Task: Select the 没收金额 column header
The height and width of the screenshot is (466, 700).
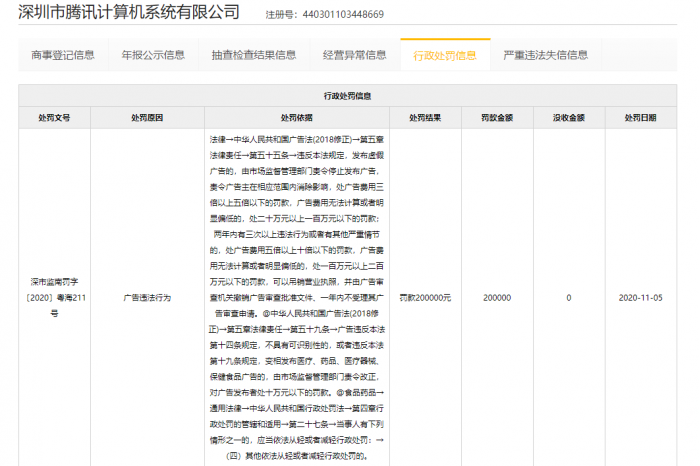Action: coord(568,117)
